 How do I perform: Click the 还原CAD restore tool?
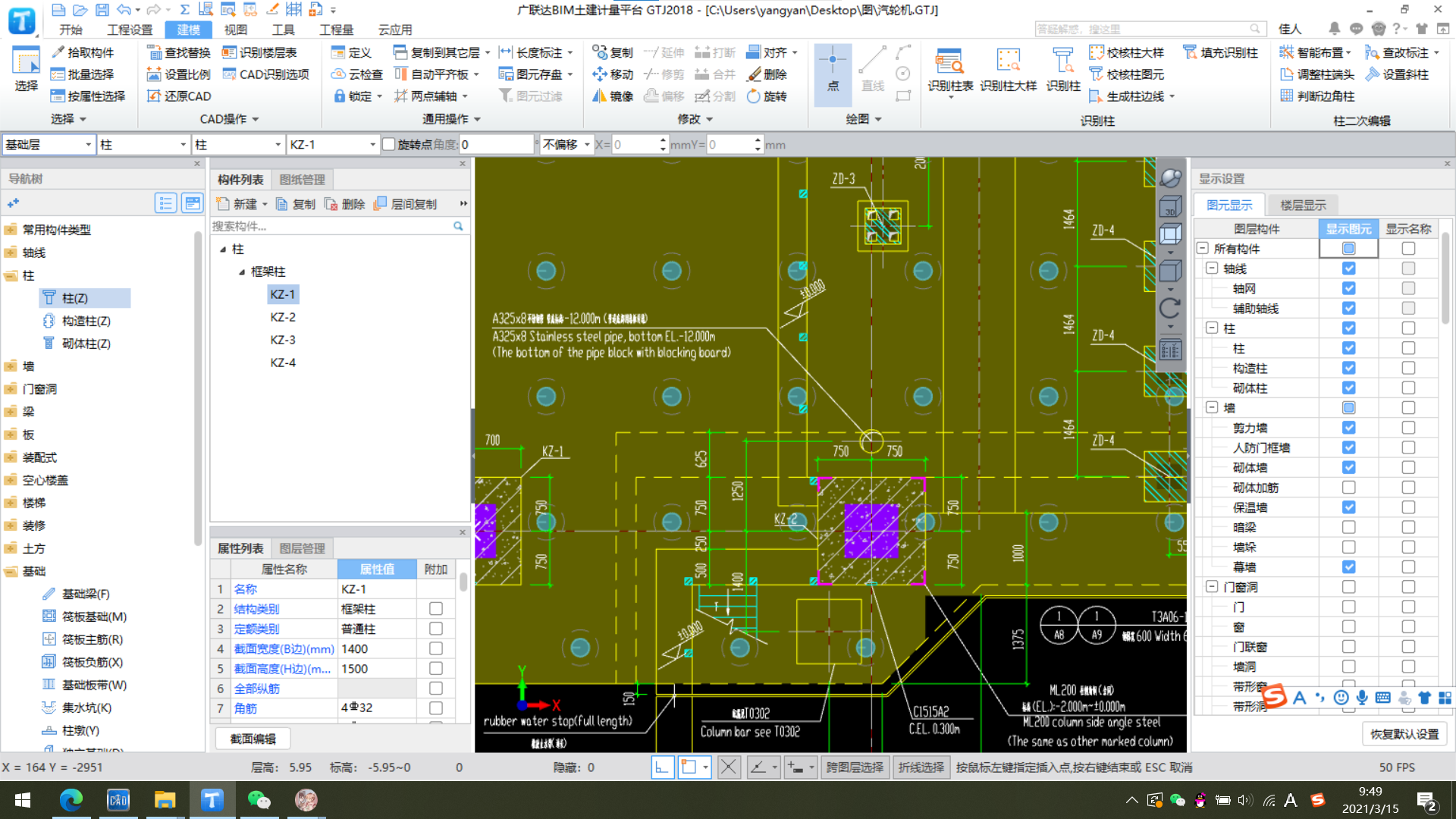pyautogui.click(x=178, y=96)
